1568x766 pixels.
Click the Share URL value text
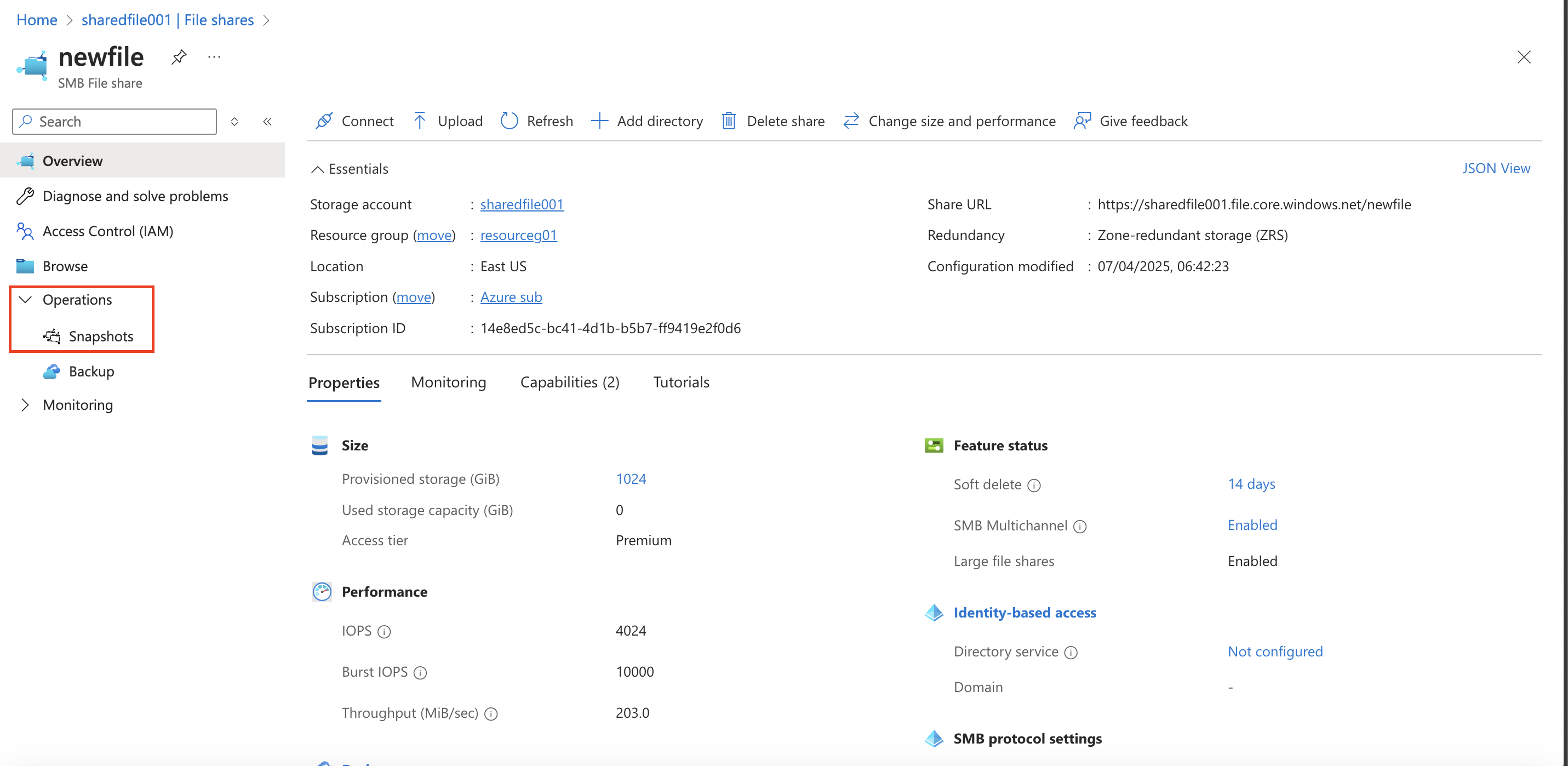[1254, 204]
